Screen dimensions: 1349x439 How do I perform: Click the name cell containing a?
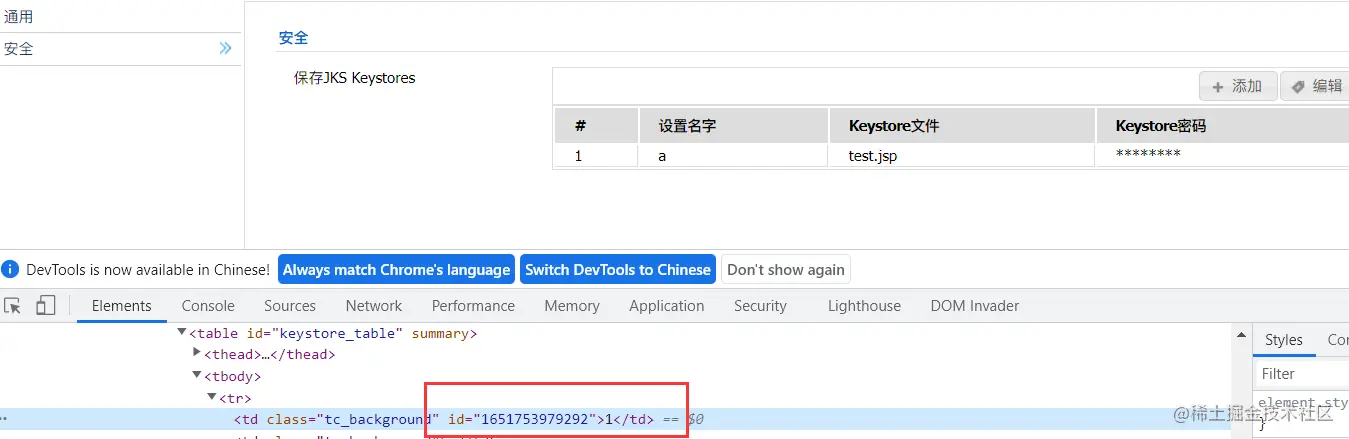click(x=734, y=156)
